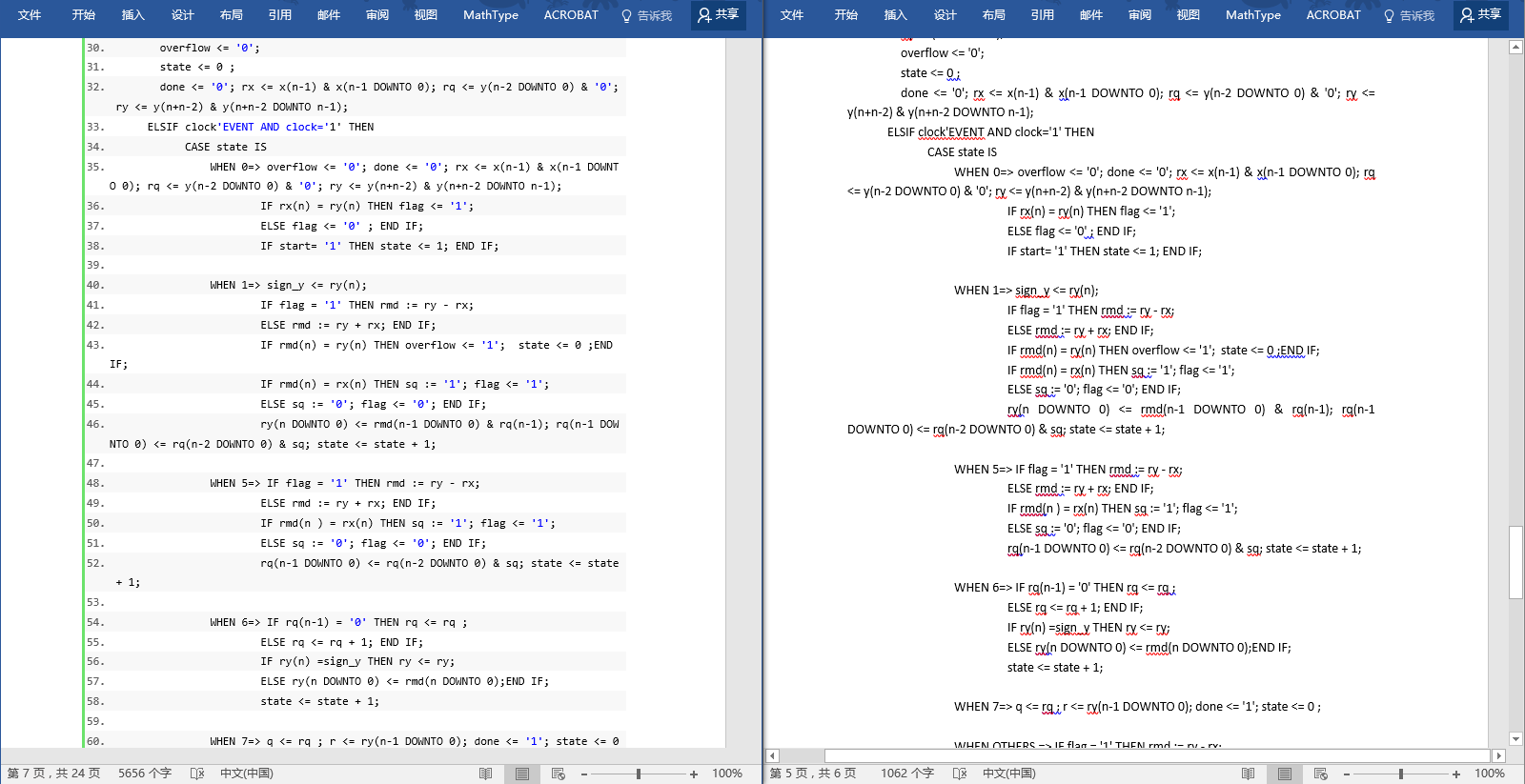Viewport: 1525px width, 784px height.
Task: Click the 共享 share button in left window
Action: point(719,15)
